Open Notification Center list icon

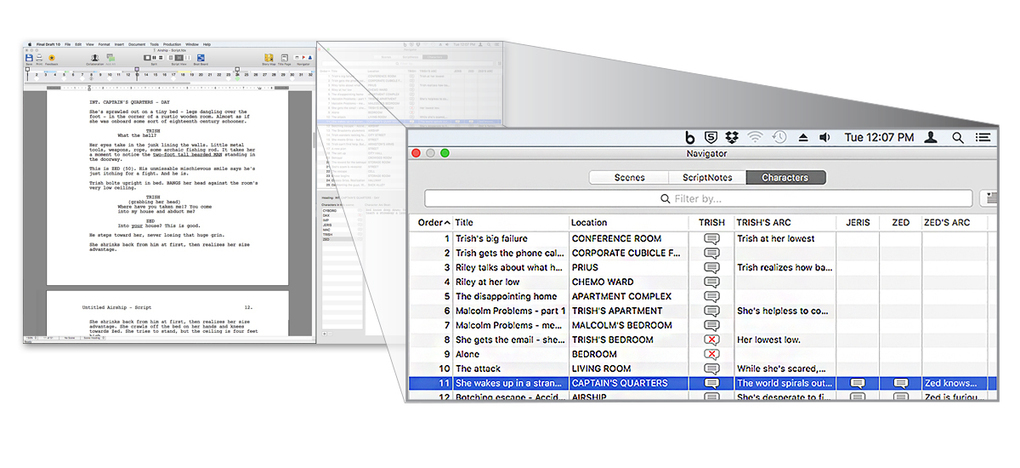984,137
